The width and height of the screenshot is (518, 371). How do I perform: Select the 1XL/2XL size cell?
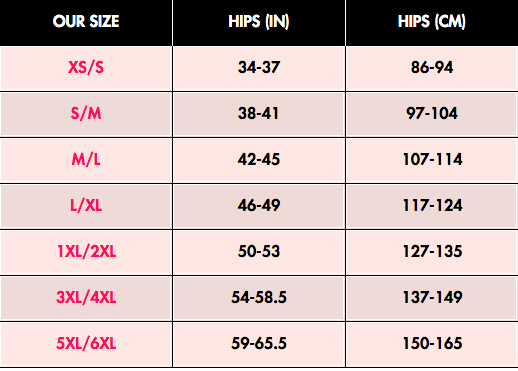(86, 252)
